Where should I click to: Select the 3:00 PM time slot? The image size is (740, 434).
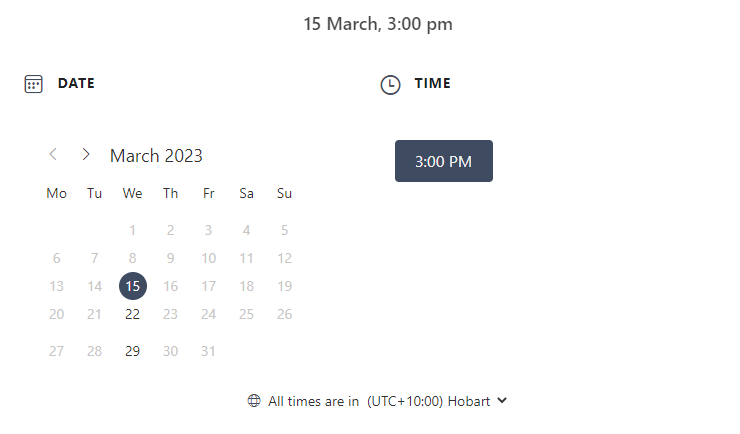tap(443, 161)
